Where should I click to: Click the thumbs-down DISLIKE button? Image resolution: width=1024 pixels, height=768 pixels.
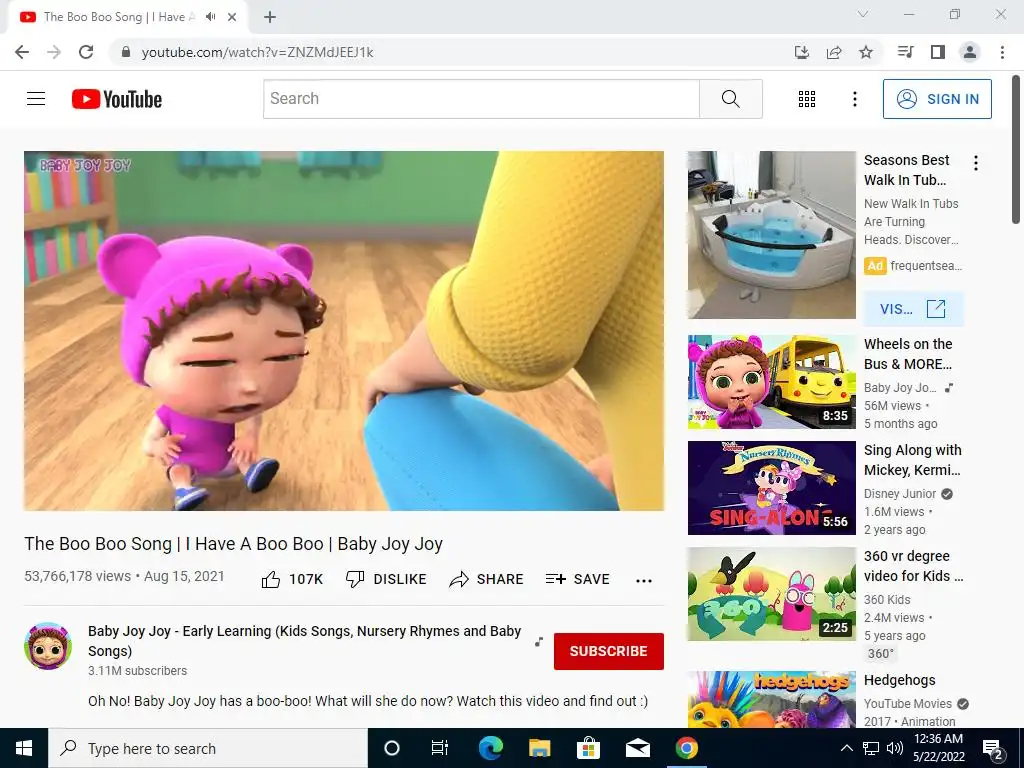pyautogui.click(x=386, y=579)
